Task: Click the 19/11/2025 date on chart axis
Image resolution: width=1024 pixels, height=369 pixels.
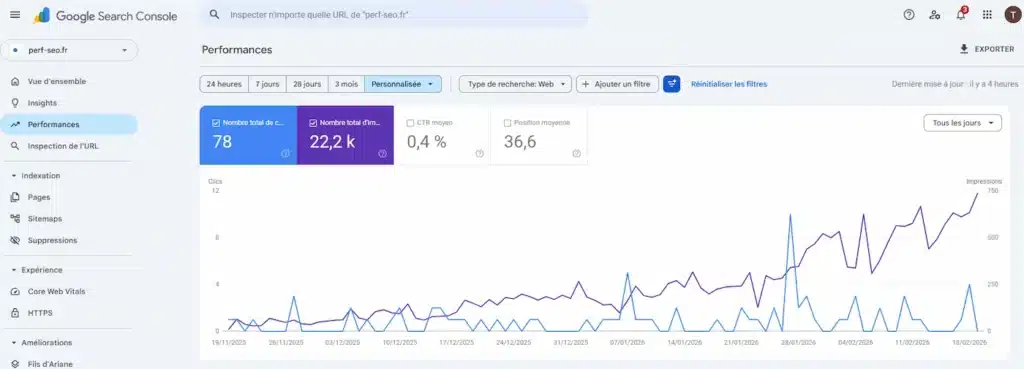Action: click(x=229, y=342)
